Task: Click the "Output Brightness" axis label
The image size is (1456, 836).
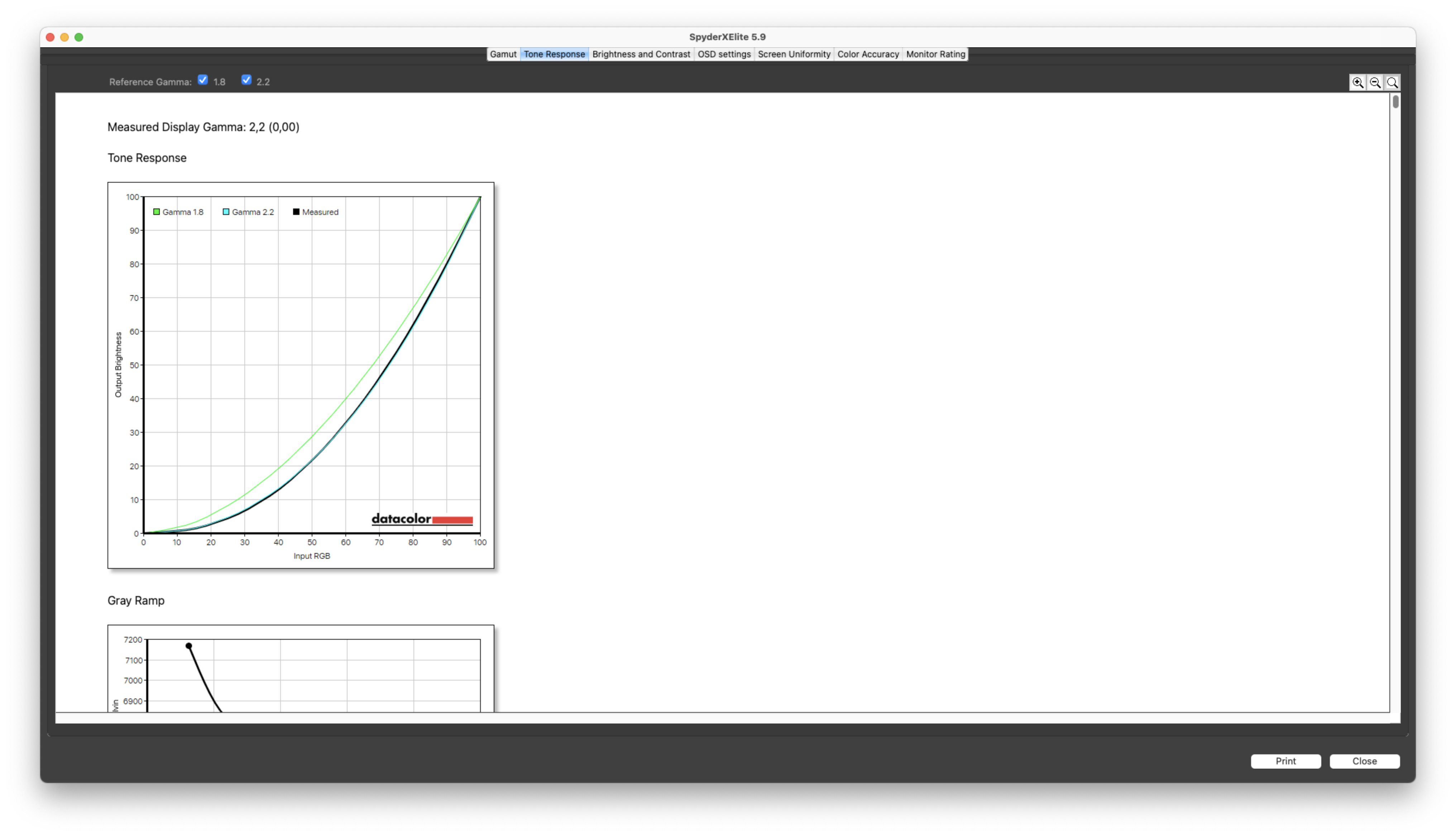Action: click(118, 365)
